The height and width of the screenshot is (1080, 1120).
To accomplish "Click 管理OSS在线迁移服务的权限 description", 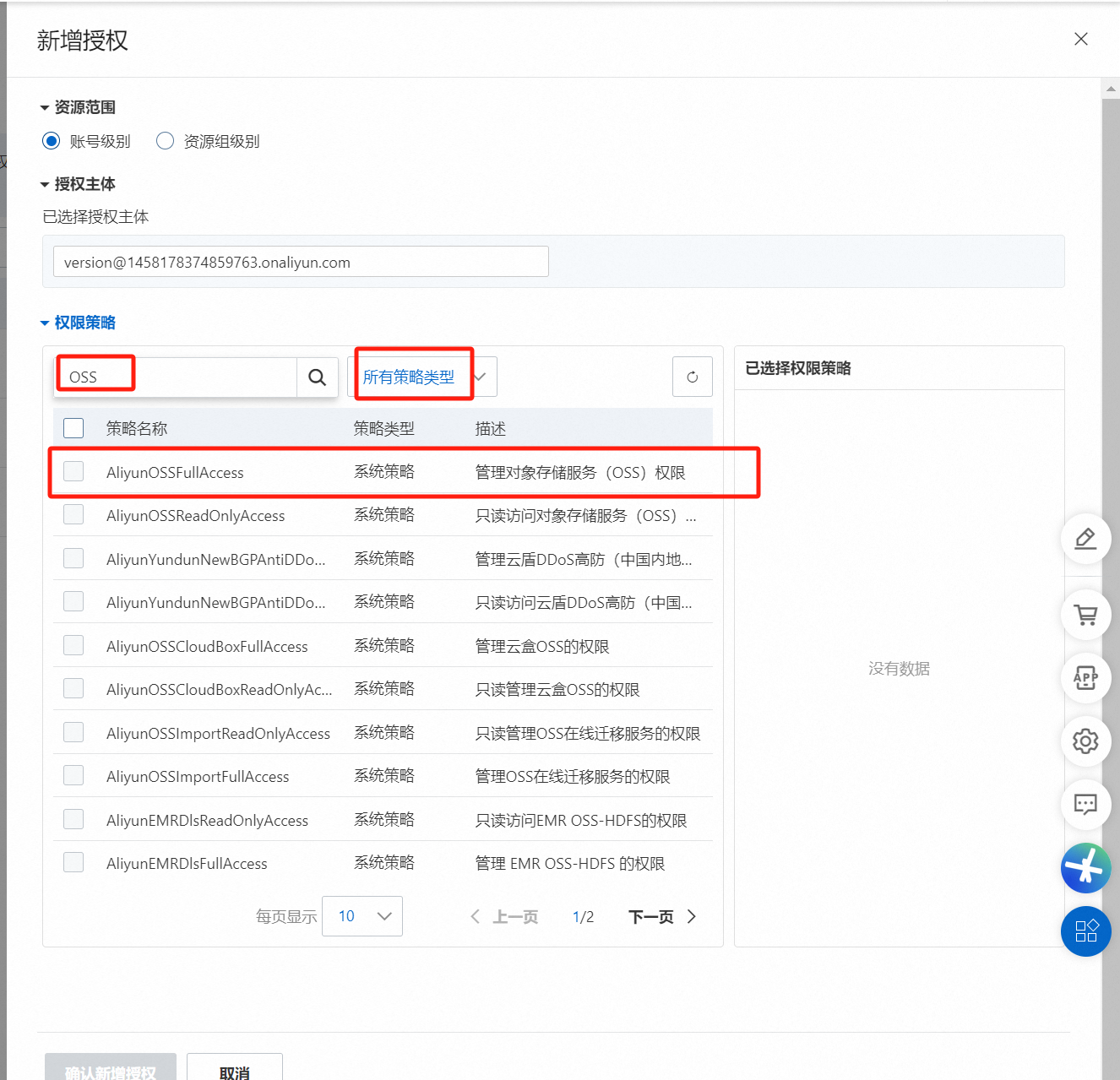I will tap(573, 777).
